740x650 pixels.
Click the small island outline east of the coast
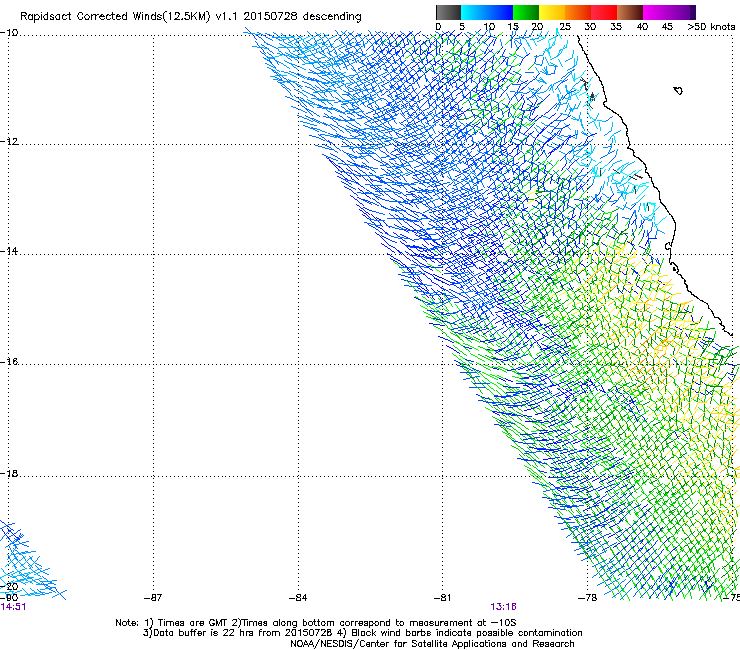pos(678,90)
